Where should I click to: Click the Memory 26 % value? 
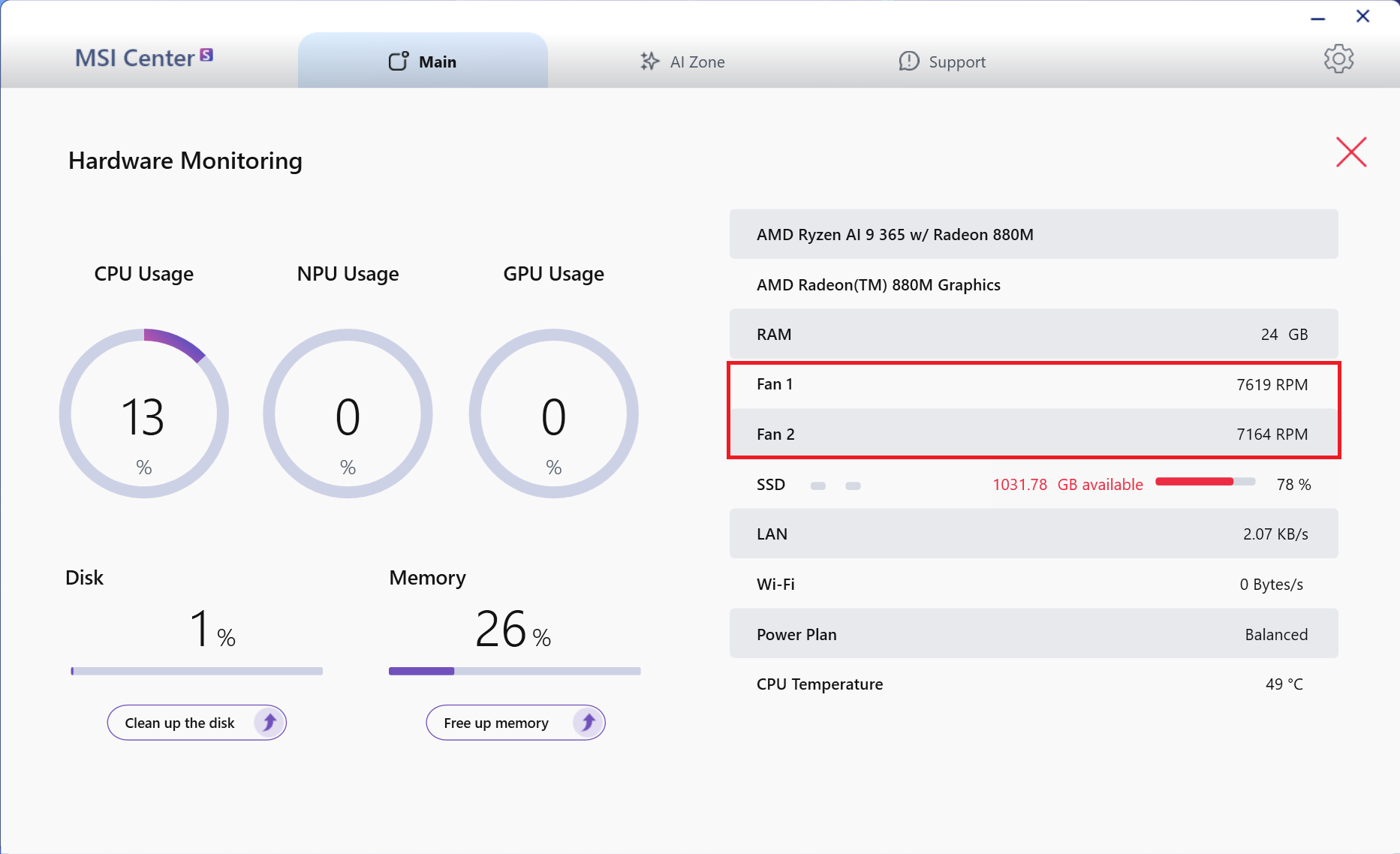coord(513,629)
